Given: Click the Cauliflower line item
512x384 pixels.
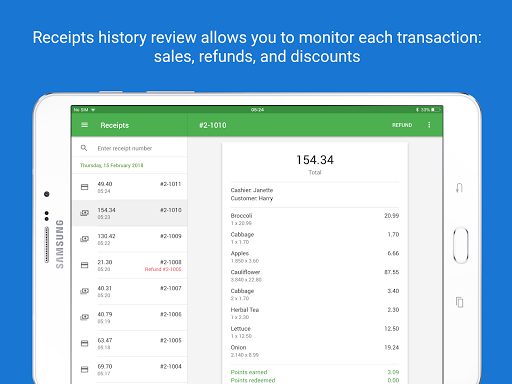Looking at the screenshot, I should pos(315,276).
